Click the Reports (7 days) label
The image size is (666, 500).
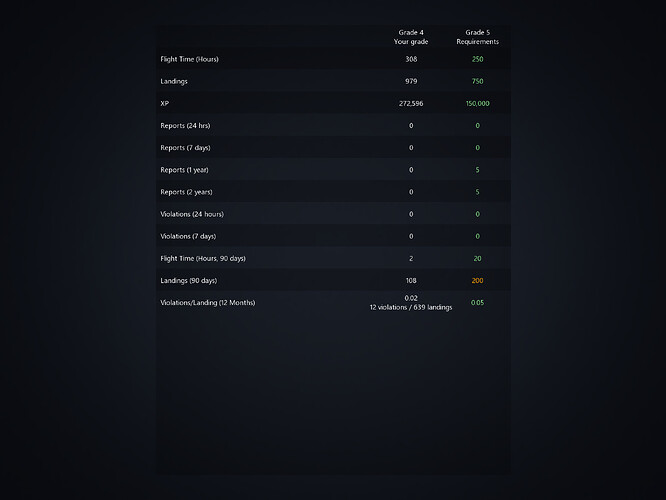[185, 147]
